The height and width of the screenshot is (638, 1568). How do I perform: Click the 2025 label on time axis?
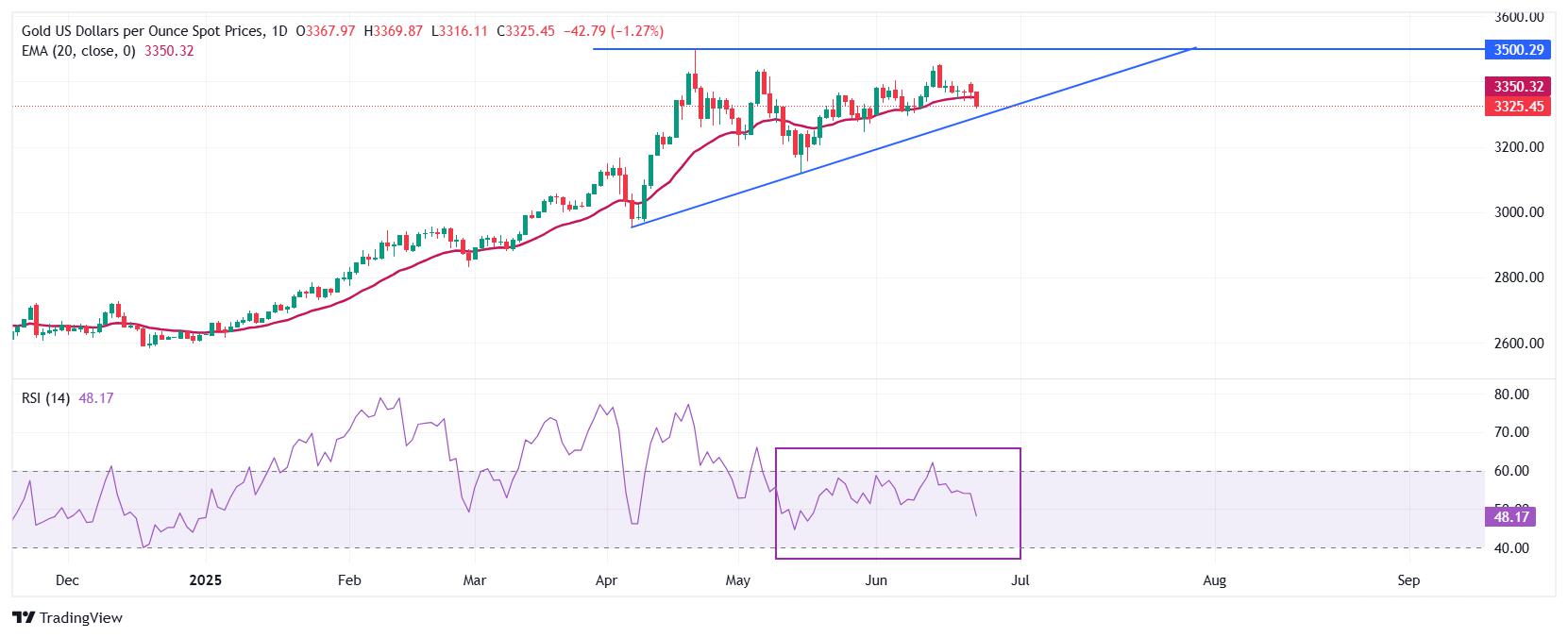click(205, 580)
